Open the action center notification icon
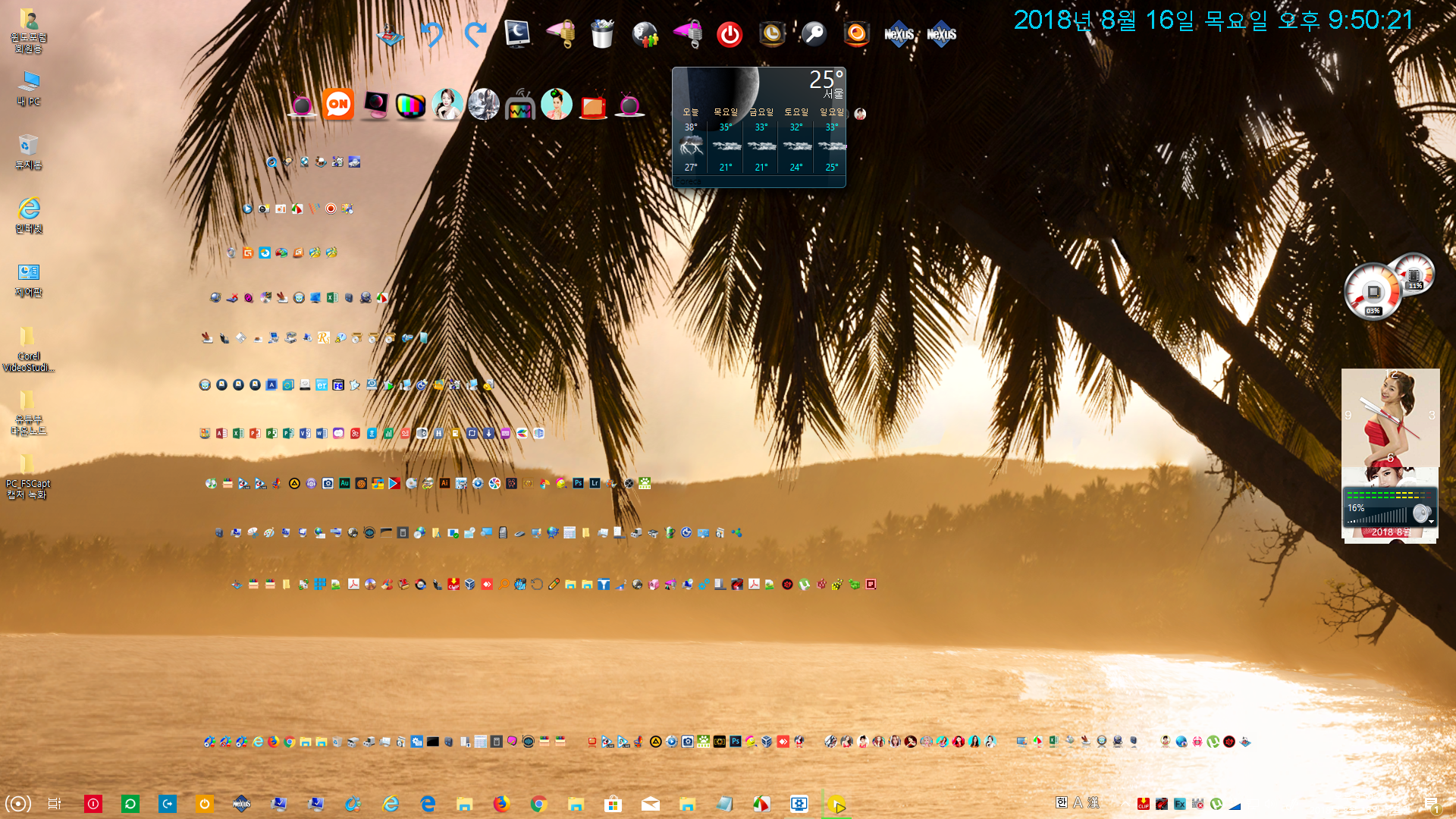Screen dimensions: 1456x819 click(1431, 804)
